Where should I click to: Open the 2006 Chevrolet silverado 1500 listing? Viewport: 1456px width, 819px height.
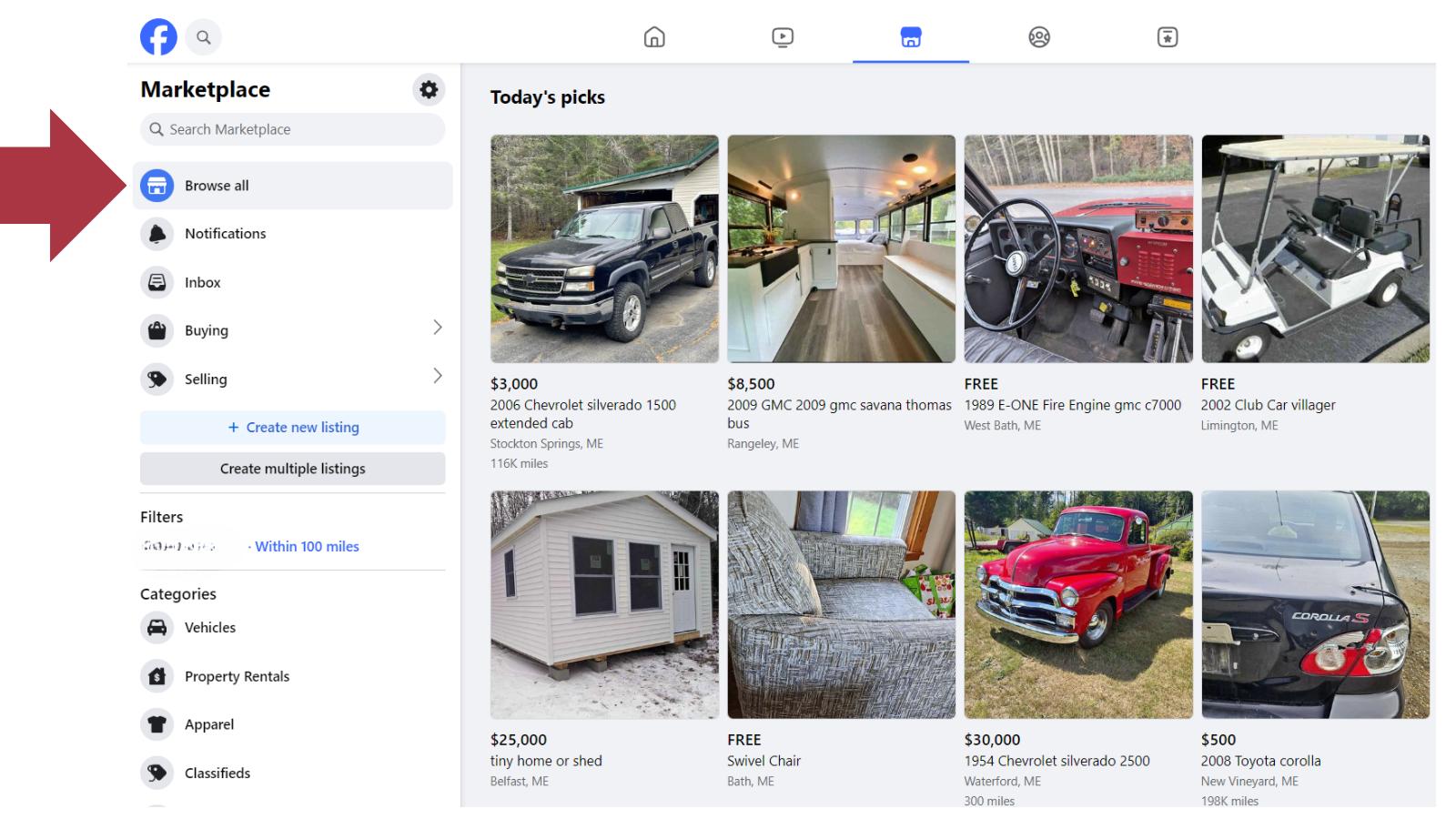604,249
